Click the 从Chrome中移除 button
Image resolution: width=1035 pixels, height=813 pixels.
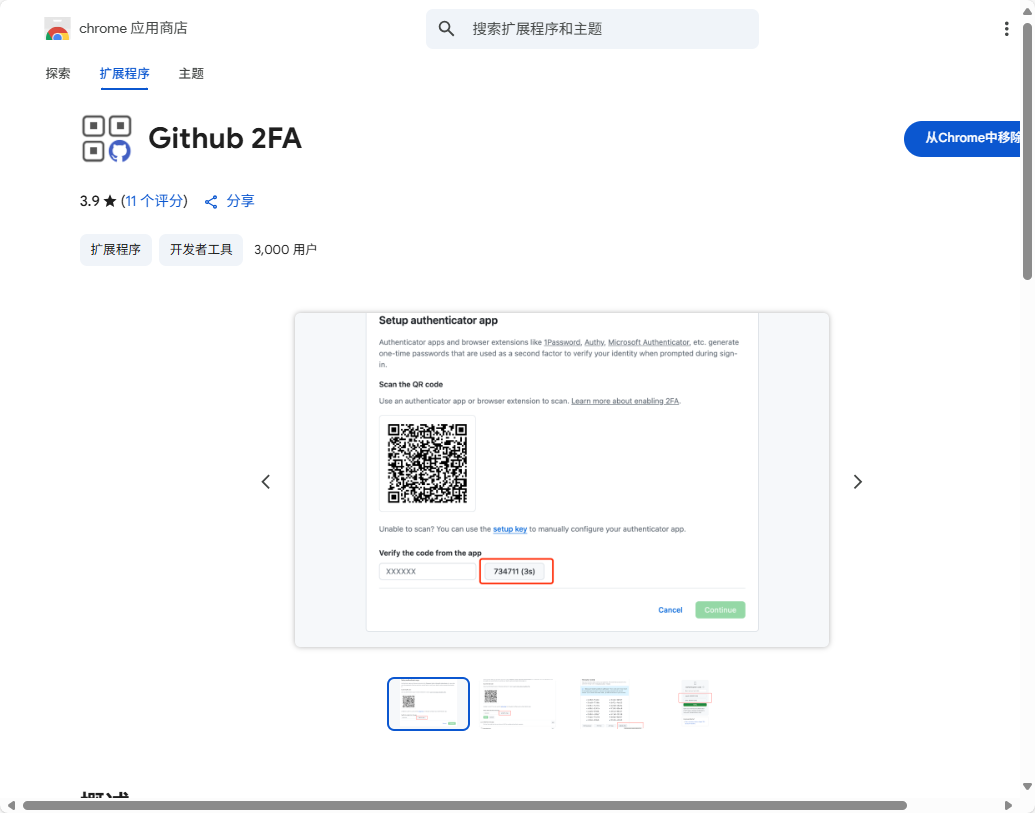pyautogui.click(x=964, y=139)
